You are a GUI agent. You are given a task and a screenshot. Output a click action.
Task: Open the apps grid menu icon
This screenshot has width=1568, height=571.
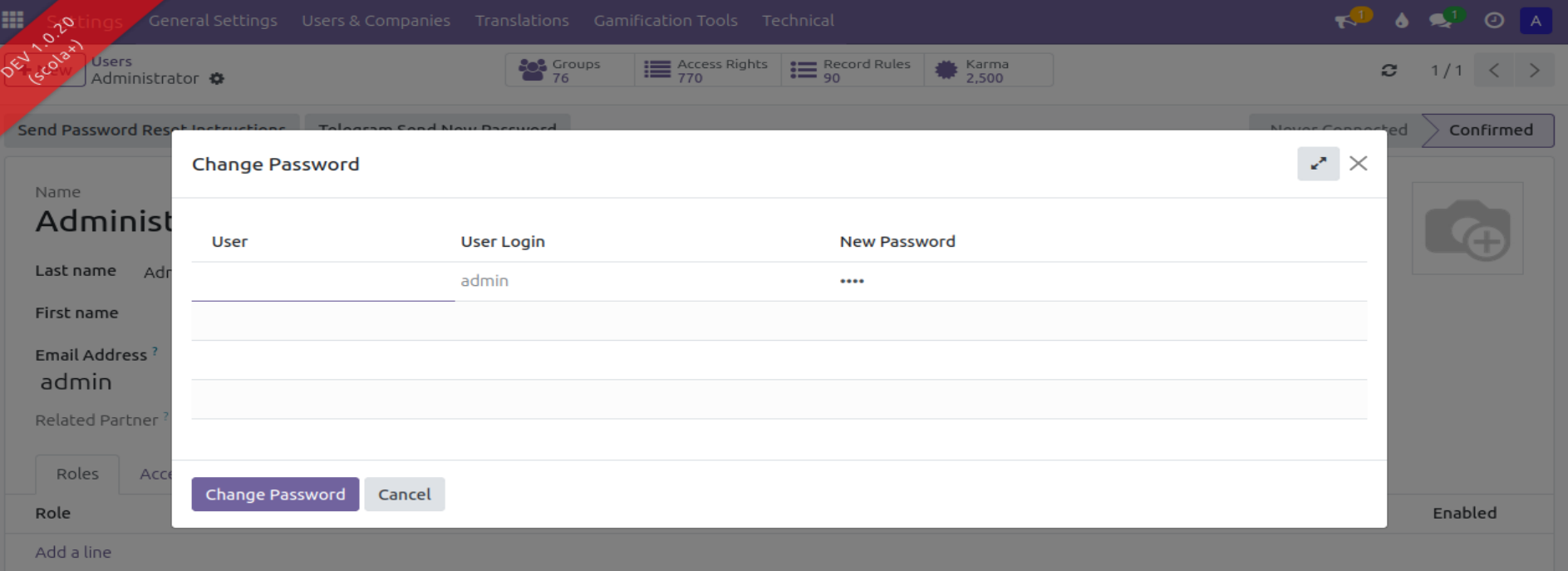tap(13, 20)
